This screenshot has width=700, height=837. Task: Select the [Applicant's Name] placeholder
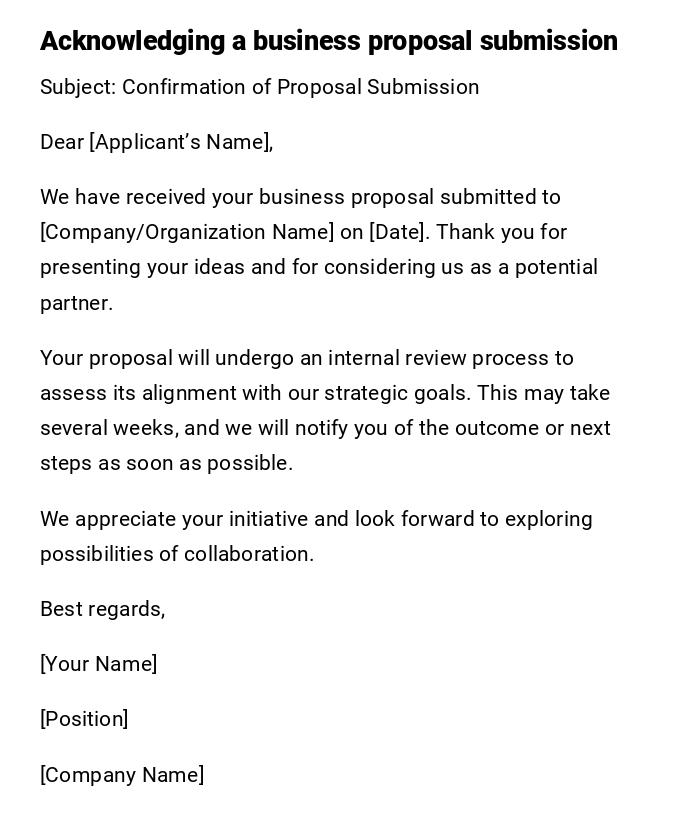coord(181,142)
